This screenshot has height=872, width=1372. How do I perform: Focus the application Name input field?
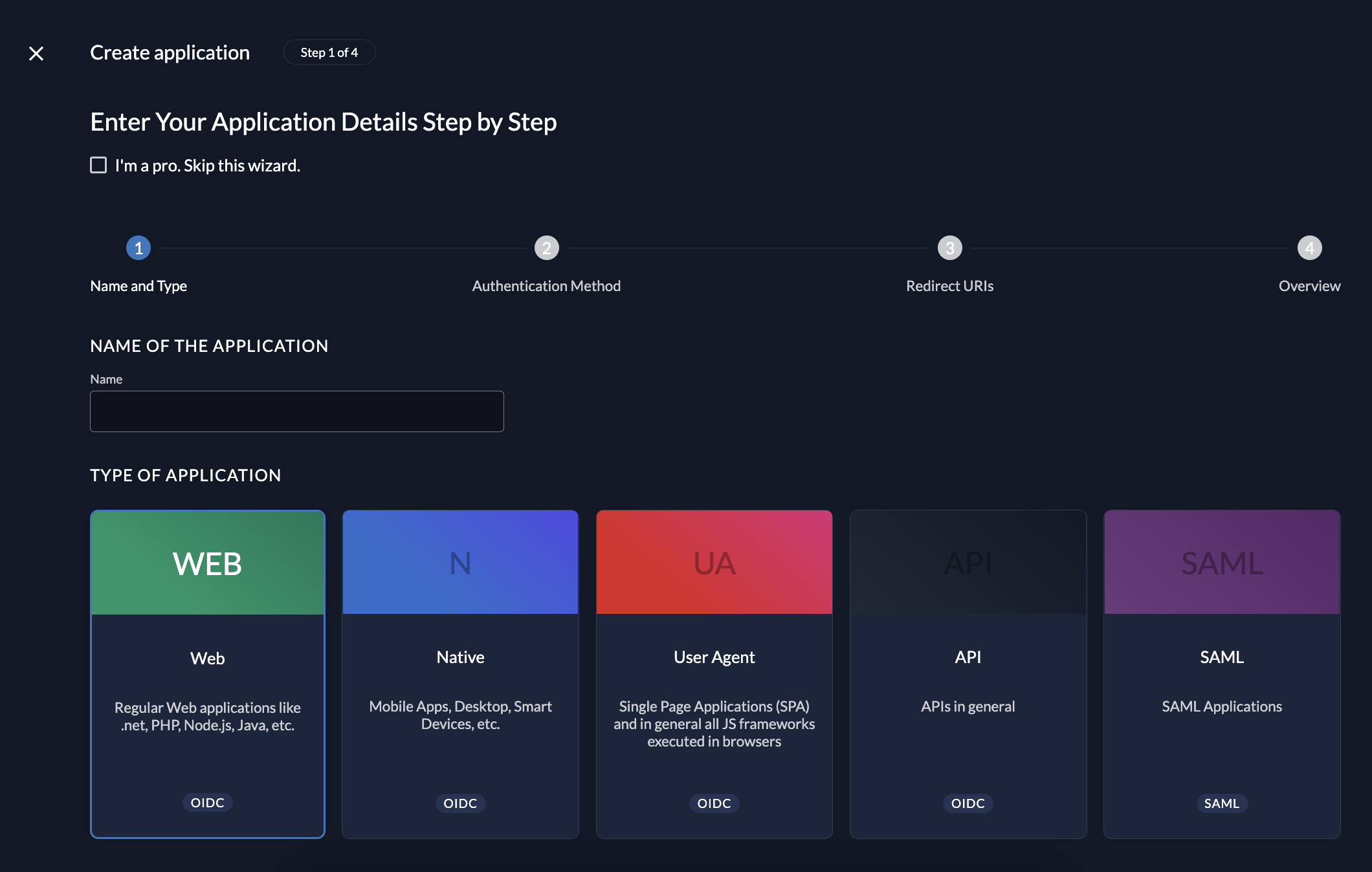click(296, 411)
